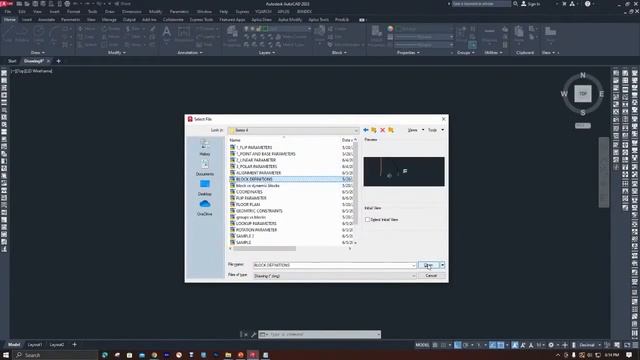The image size is (640, 360).
Task: Toggle Object Snap Tracking in status bar
Action: (493, 345)
